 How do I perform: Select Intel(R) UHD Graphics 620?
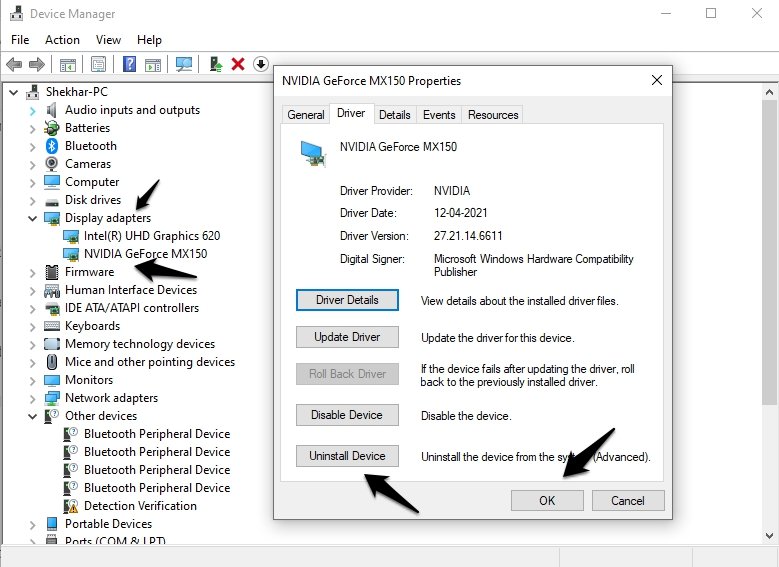pyautogui.click(x=152, y=236)
